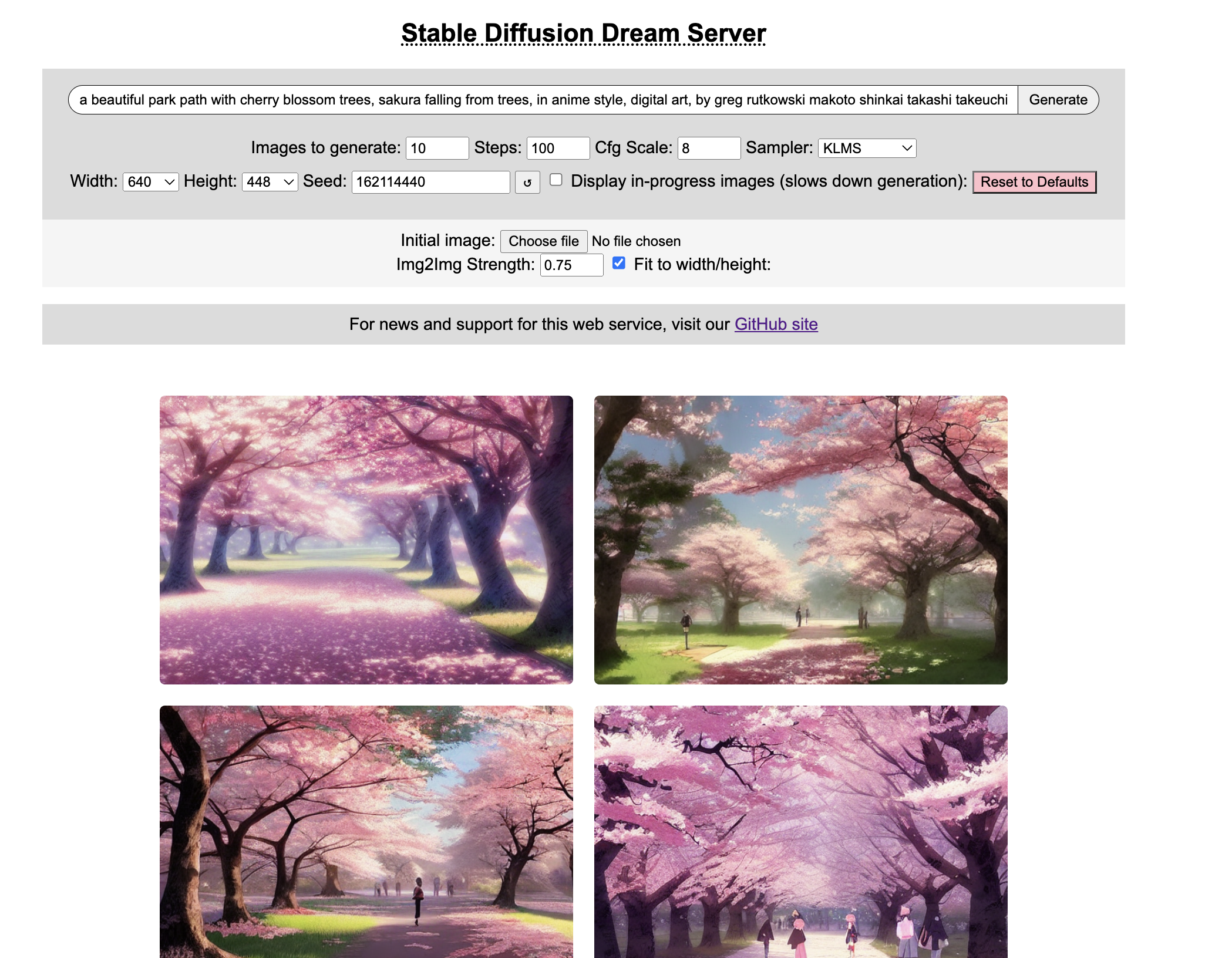Expand the Height 448 dropdown
The height and width of the screenshot is (958, 1232).
click(270, 182)
